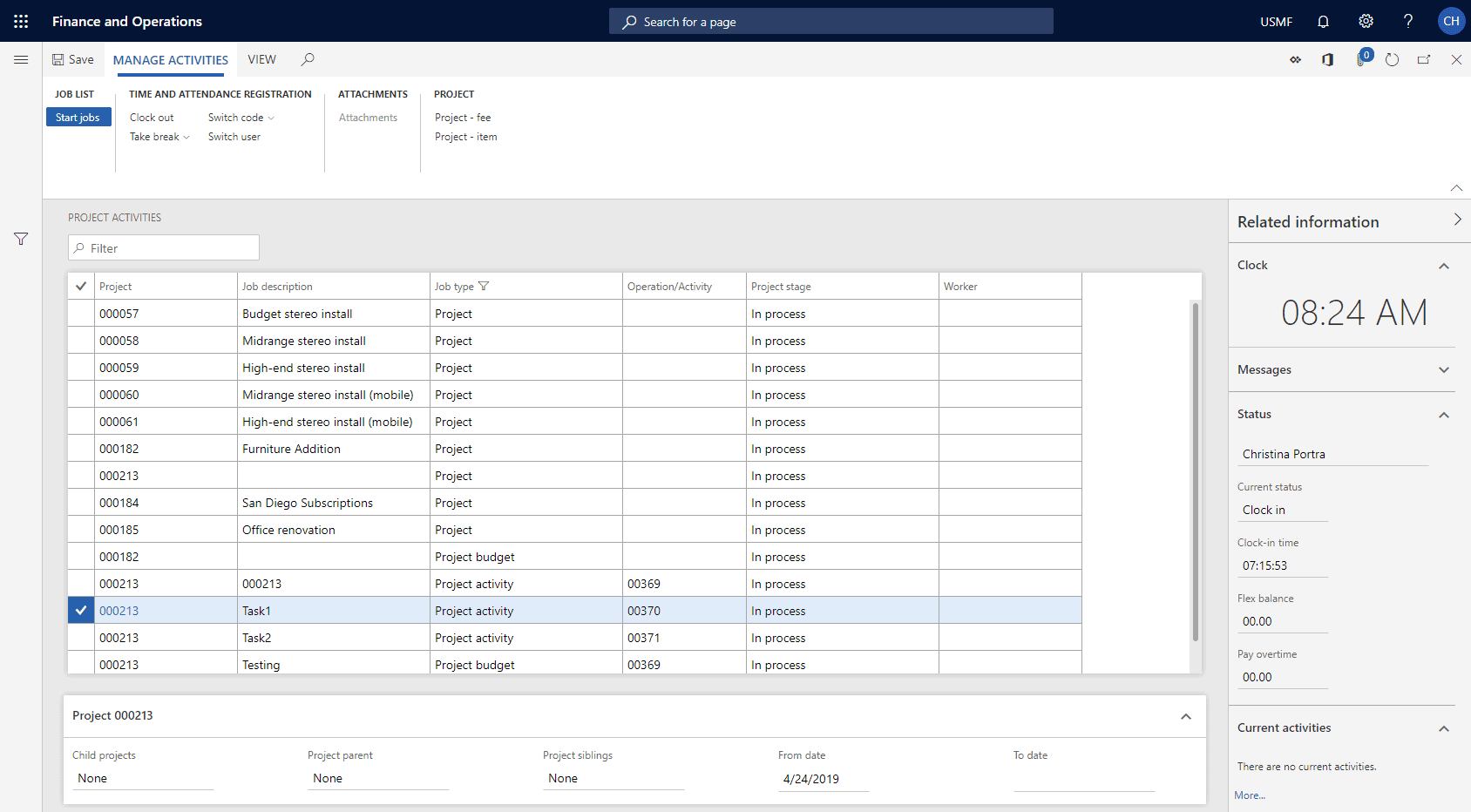Open the 000213 project link in Task1 row
Screen dimensions: 1471x812
point(119,611)
